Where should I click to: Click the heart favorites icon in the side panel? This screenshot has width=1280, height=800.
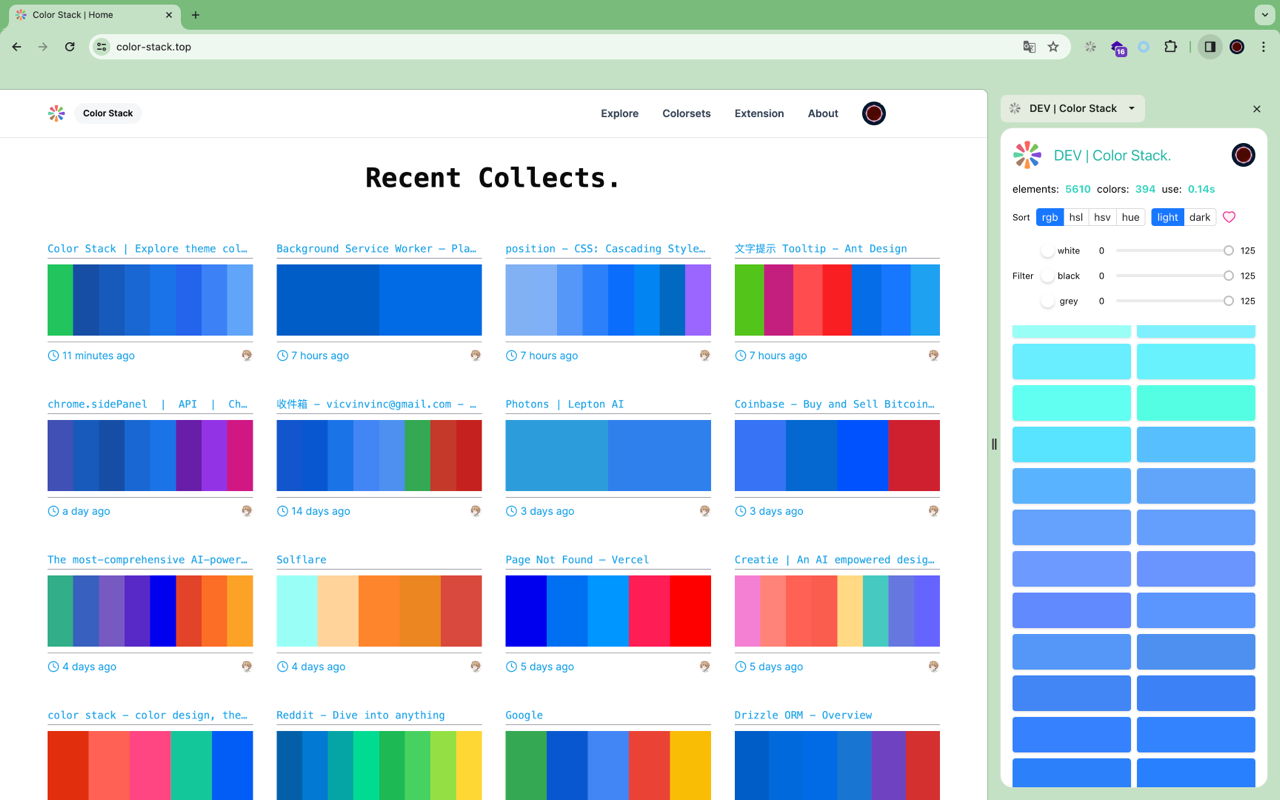1229,217
